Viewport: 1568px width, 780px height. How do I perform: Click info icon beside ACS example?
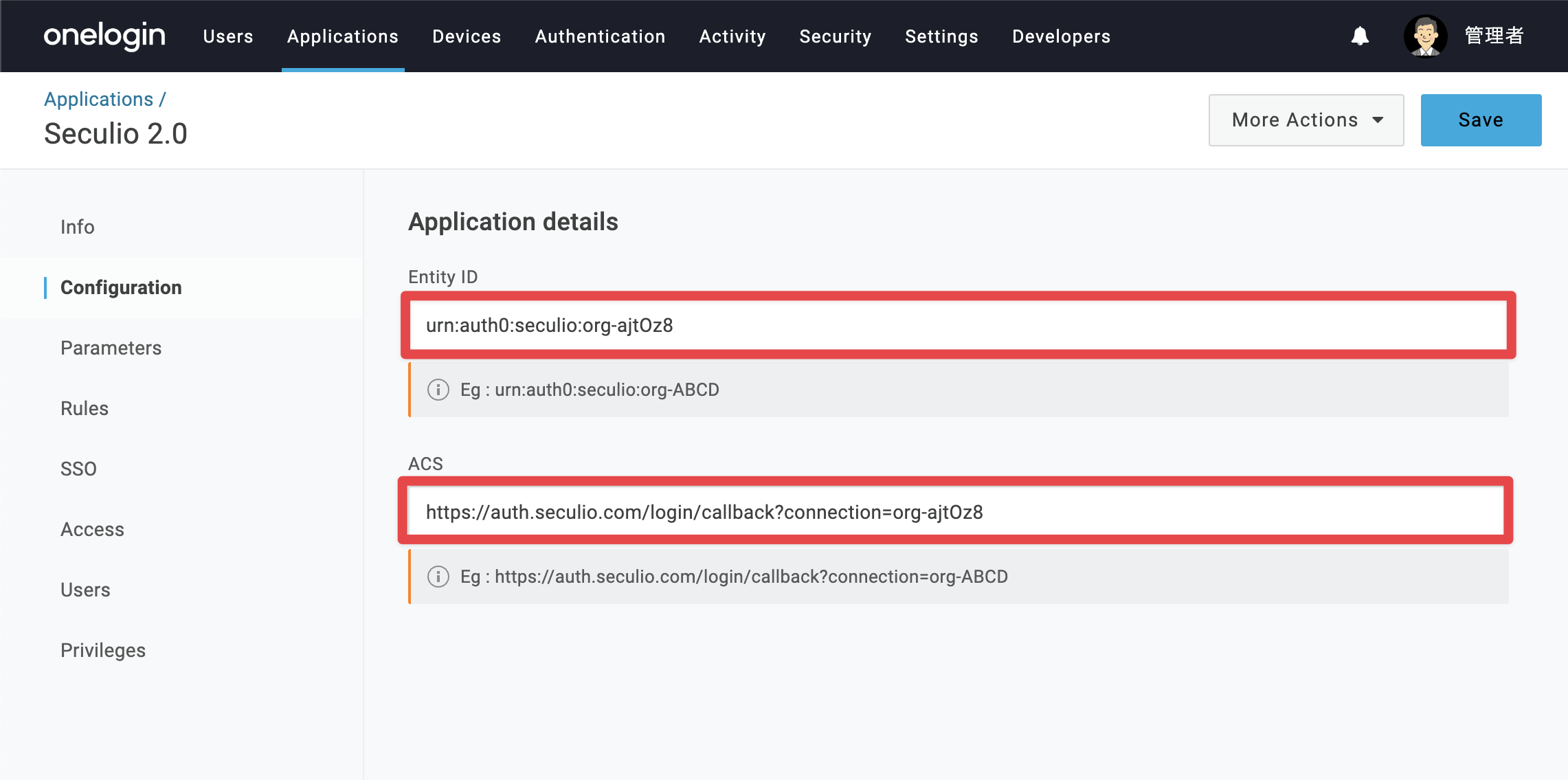438,577
